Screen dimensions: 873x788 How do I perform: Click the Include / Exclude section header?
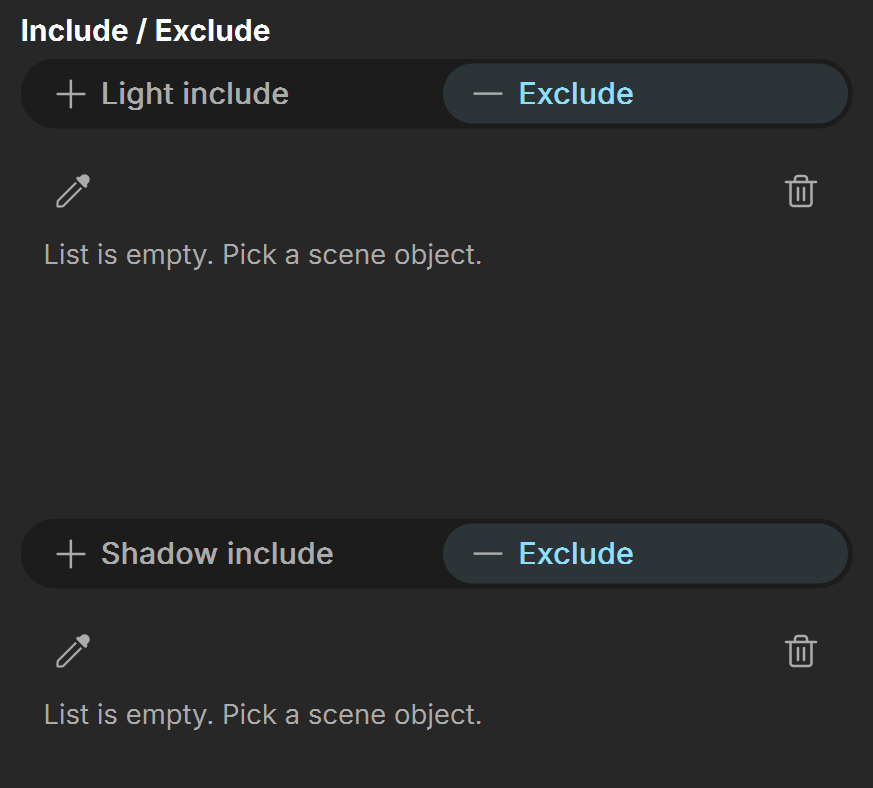point(145,31)
